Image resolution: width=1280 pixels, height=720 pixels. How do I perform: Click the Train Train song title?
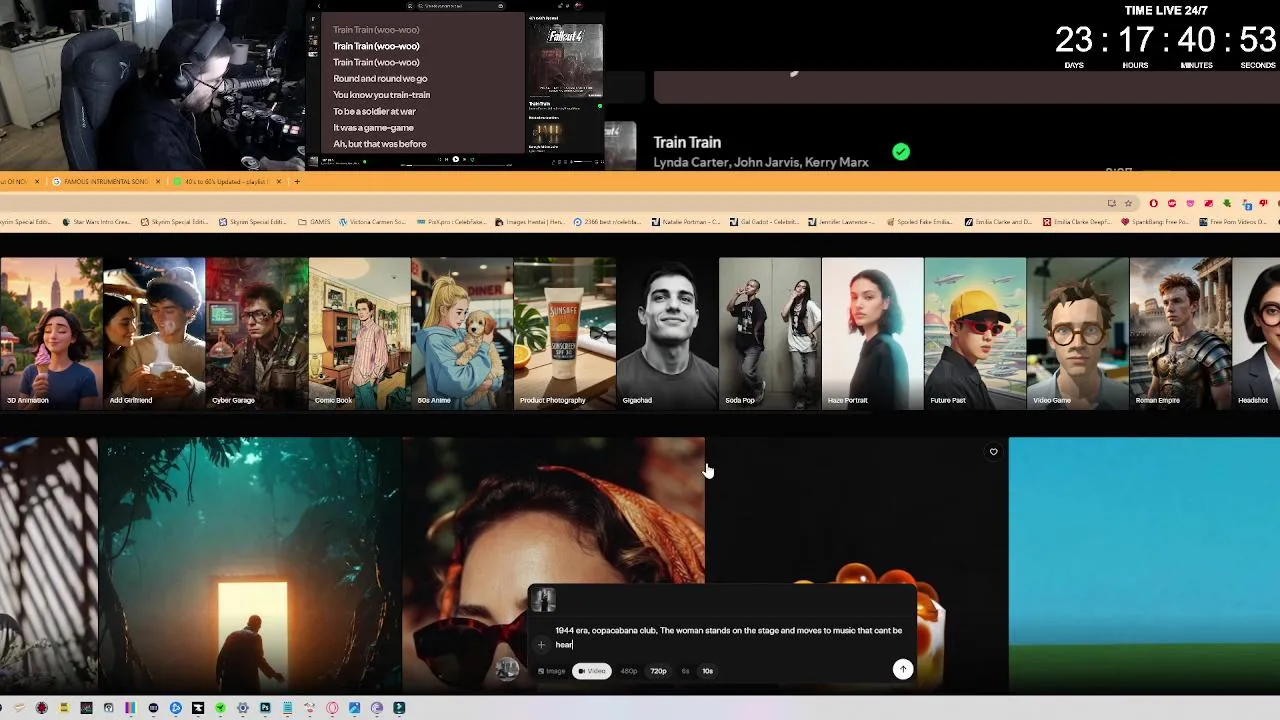tap(687, 143)
